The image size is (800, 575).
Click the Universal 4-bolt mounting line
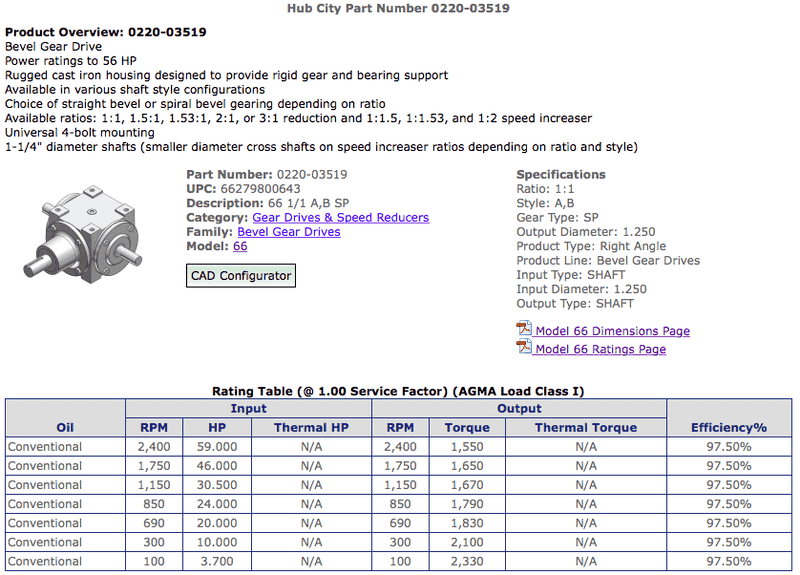80,133
